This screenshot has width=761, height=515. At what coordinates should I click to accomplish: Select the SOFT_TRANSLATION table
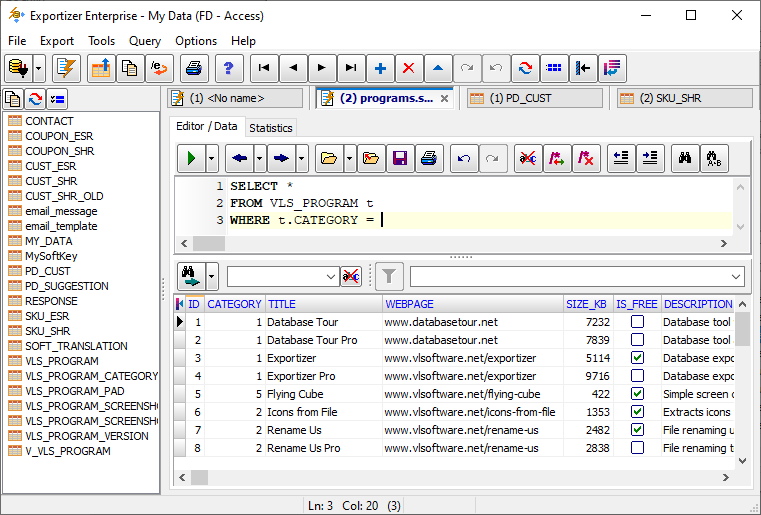click(x=76, y=346)
